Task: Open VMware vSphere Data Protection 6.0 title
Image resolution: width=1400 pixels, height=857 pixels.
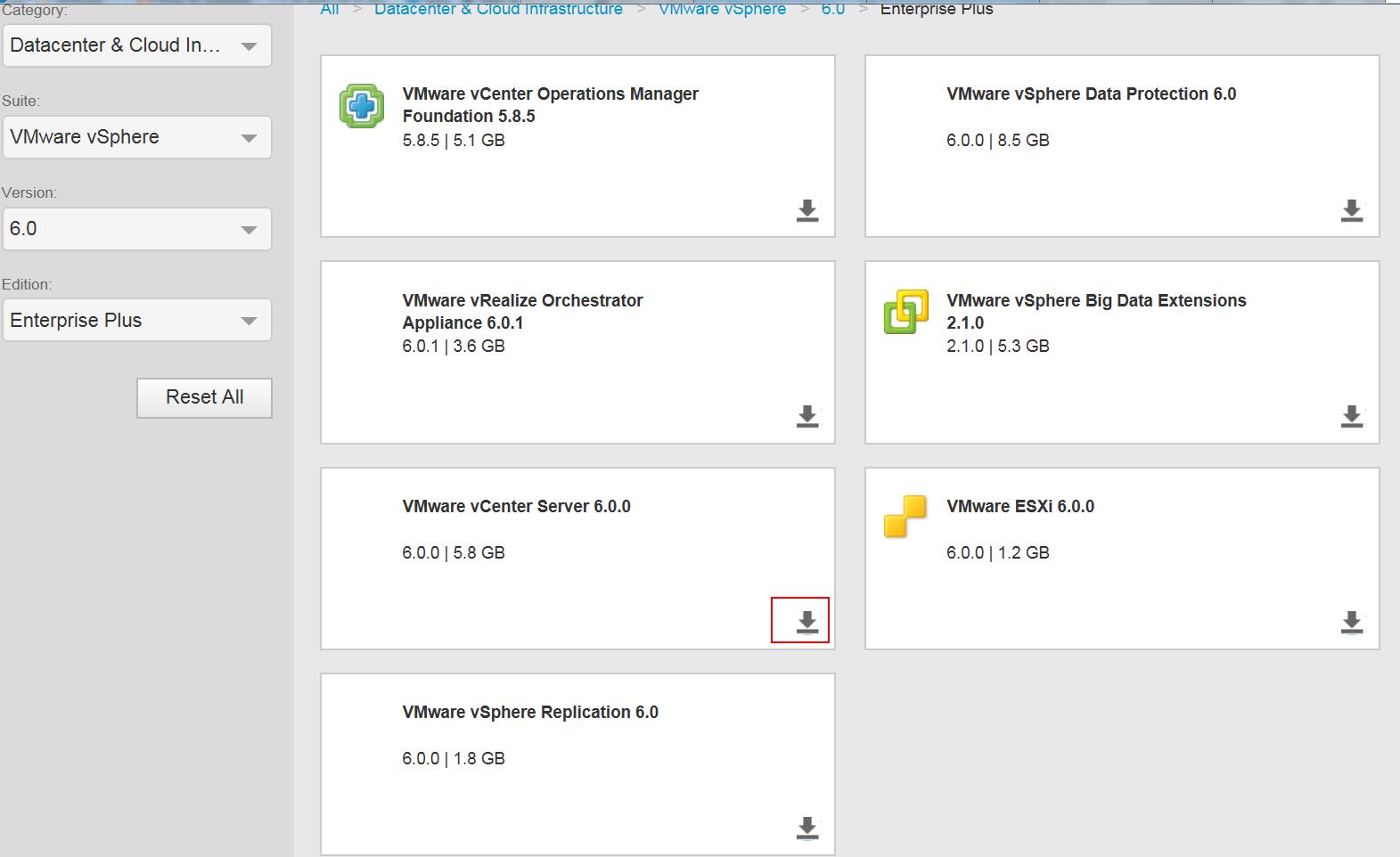Action: click(x=1091, y=94)
